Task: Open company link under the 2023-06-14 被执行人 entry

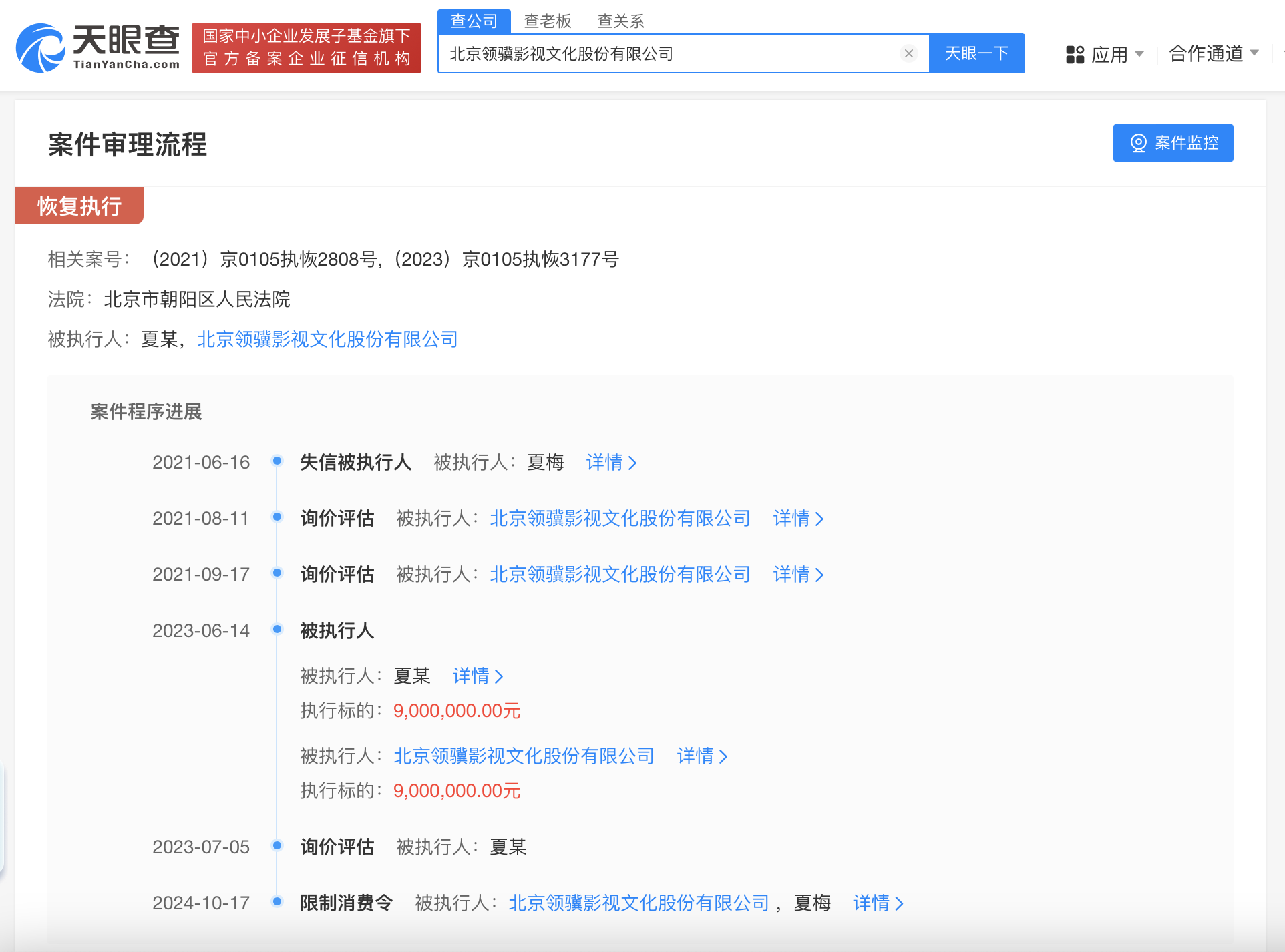Action: click(x=524, y=756)
